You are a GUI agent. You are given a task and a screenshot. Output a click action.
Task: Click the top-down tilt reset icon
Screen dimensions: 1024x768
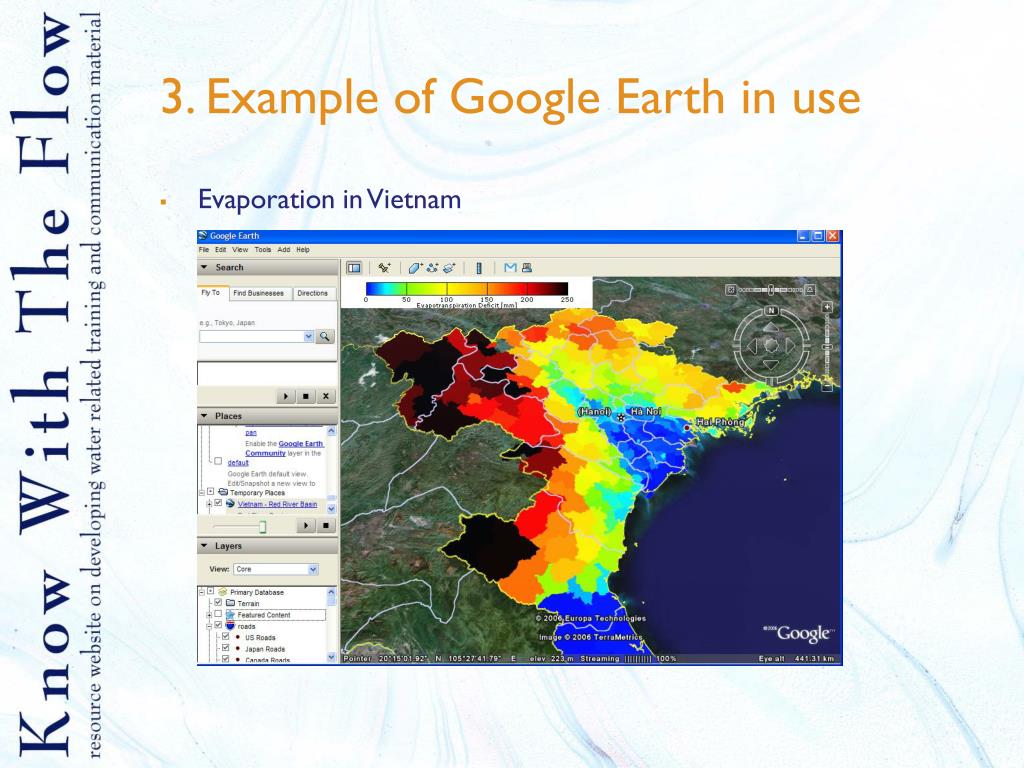point(731,289)
